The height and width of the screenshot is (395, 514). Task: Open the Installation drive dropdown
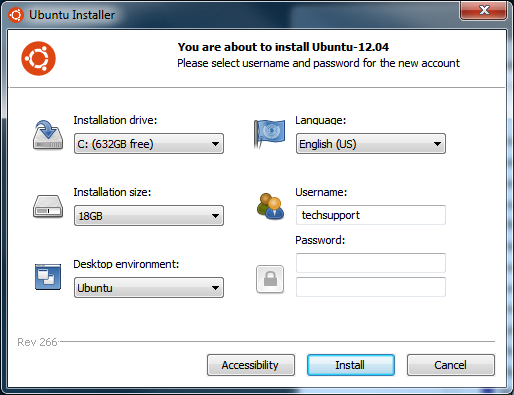pos(149,144)
